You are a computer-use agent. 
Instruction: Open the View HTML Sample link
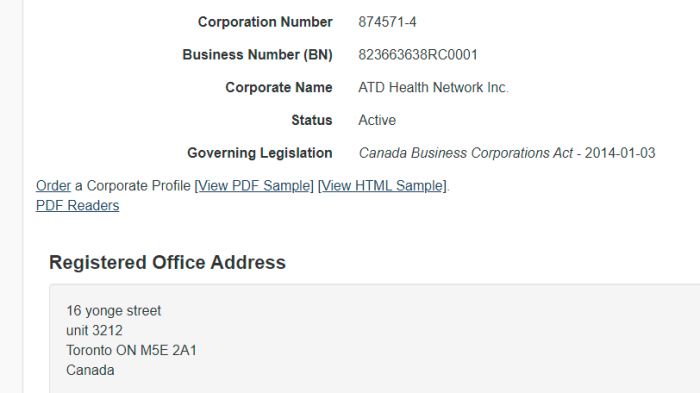pos(382,186)
